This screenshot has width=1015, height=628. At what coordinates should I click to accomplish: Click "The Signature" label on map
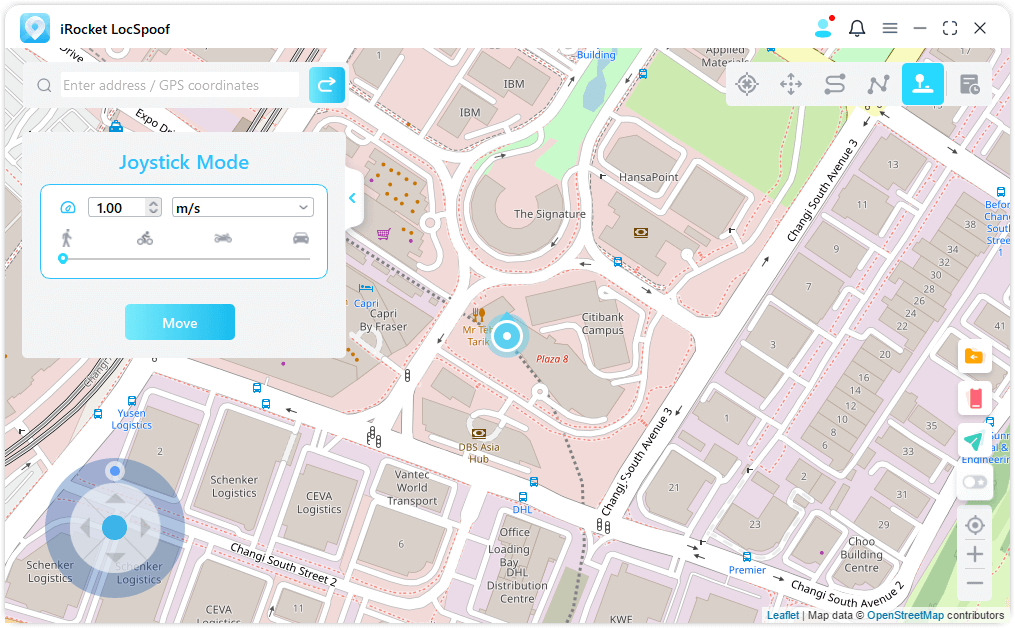point(550,214)
